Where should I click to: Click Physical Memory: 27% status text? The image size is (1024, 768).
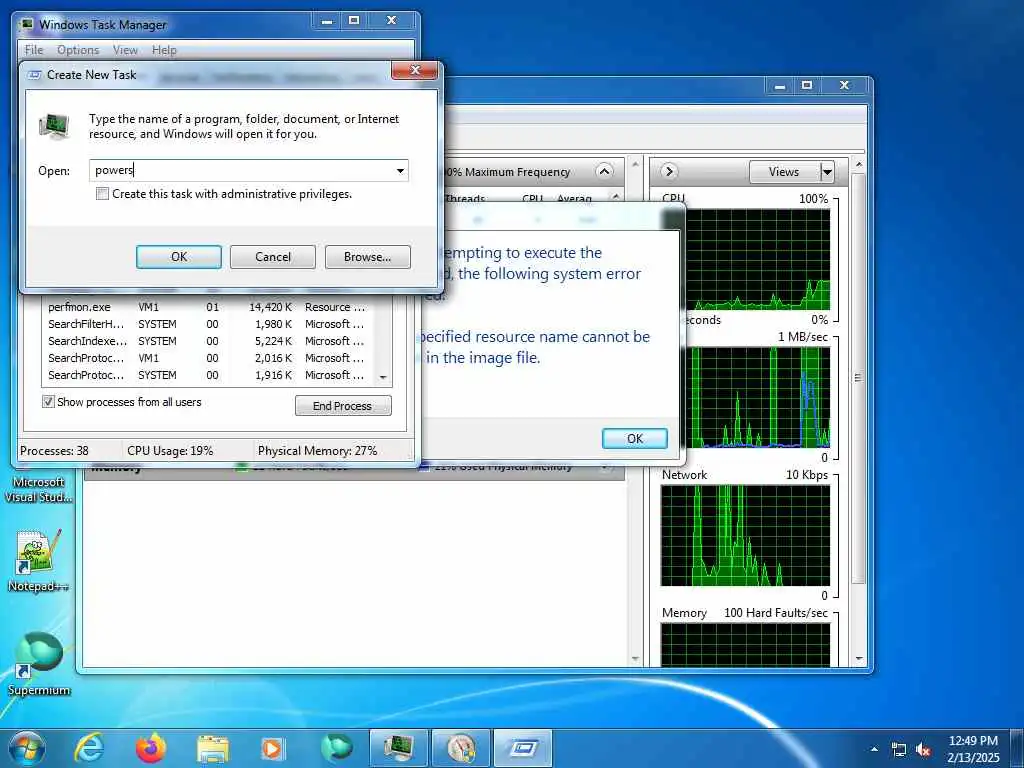pos(317,451)
